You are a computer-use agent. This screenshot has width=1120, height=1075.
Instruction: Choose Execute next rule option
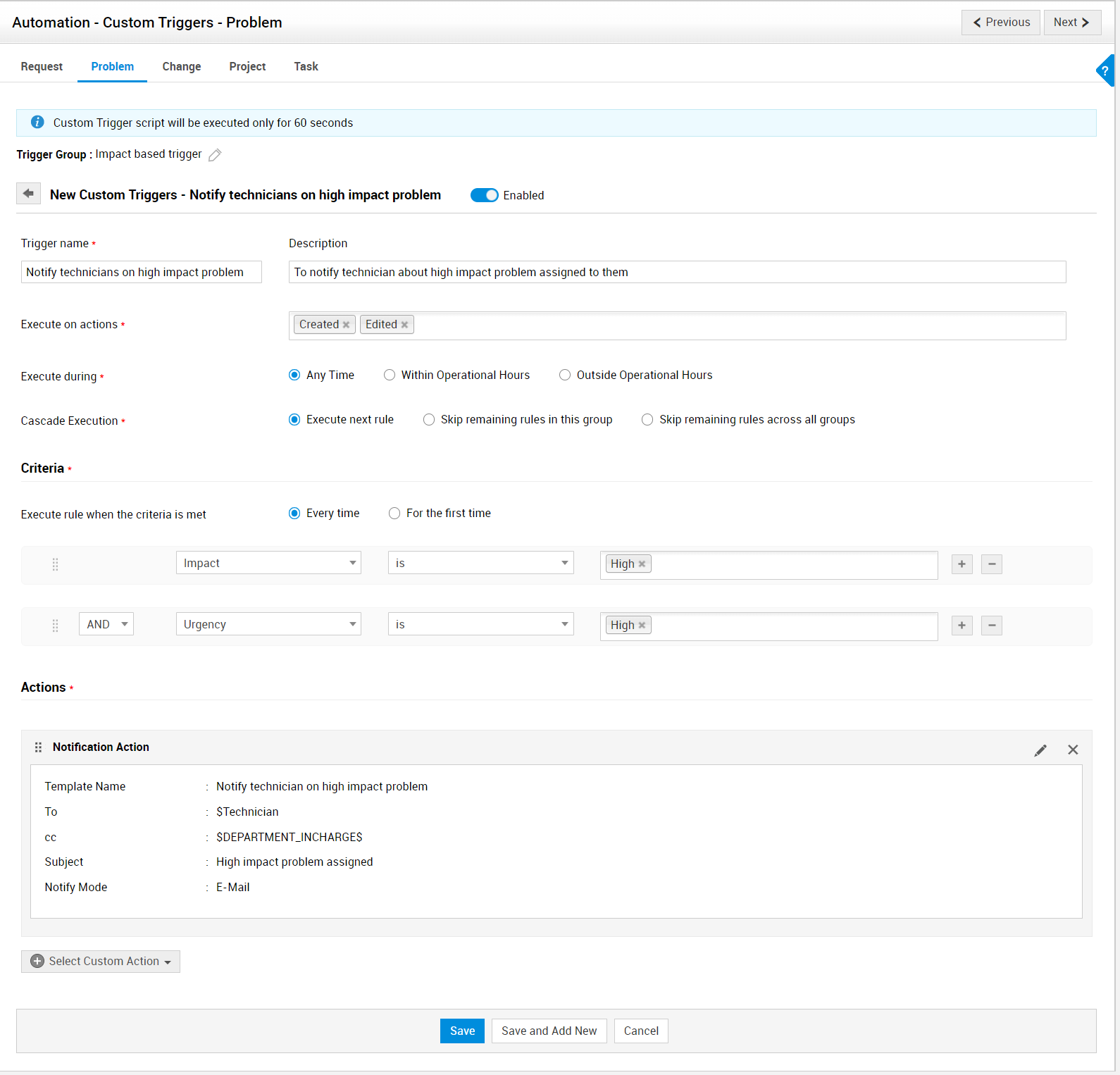[294, 420]
